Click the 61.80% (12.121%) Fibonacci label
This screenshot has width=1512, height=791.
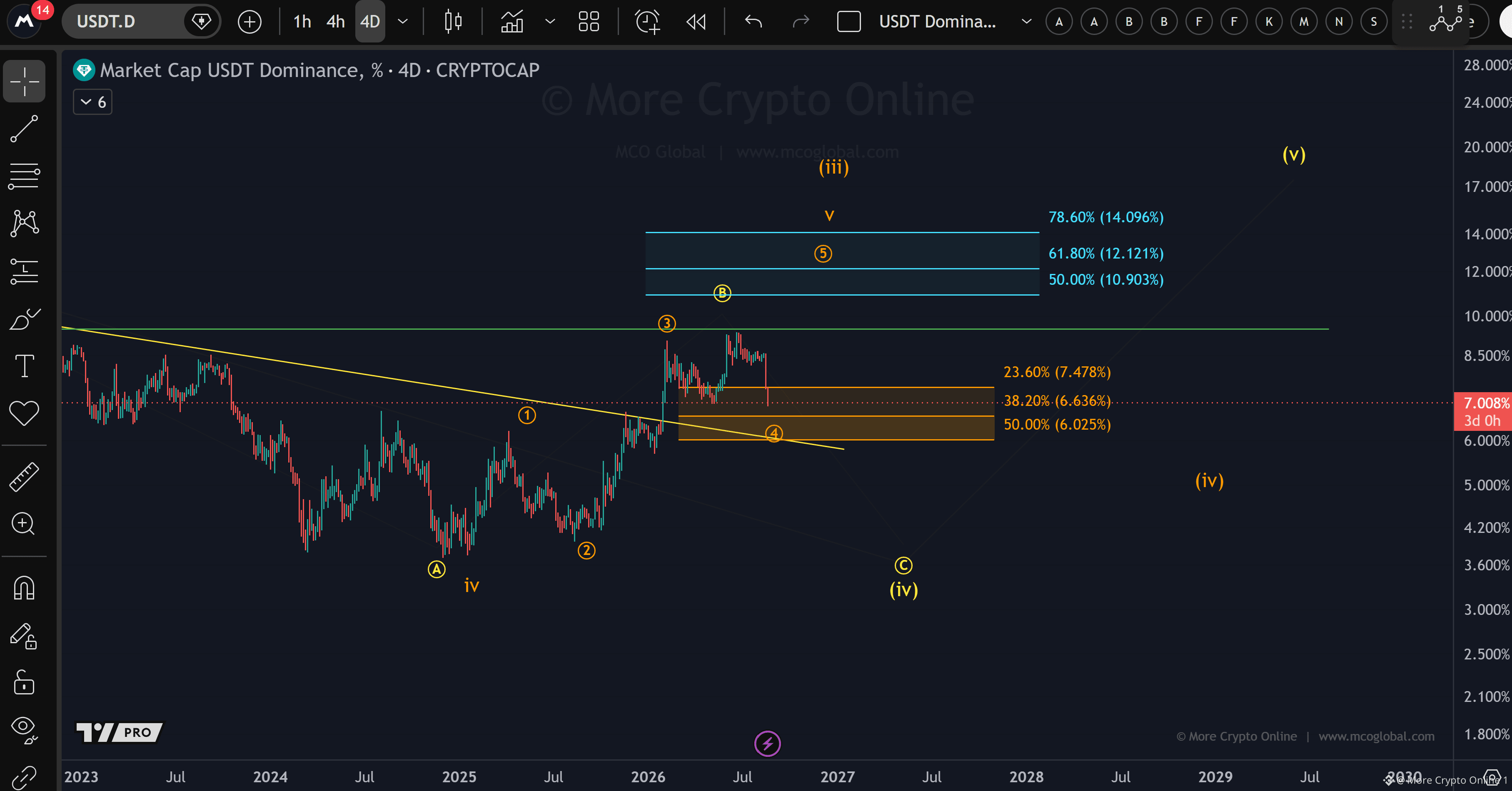[x=1106, y=254]
